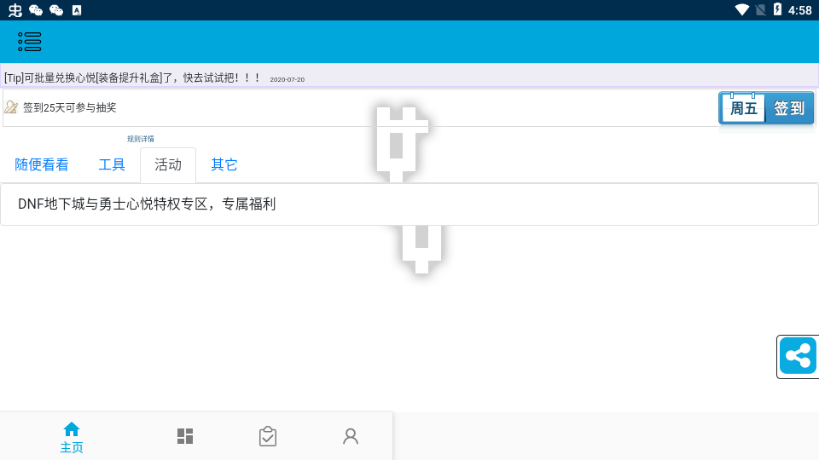819x460 pixels.
Task: Tap the pencil sign-in icon
Action: click(x=12, y=108)
